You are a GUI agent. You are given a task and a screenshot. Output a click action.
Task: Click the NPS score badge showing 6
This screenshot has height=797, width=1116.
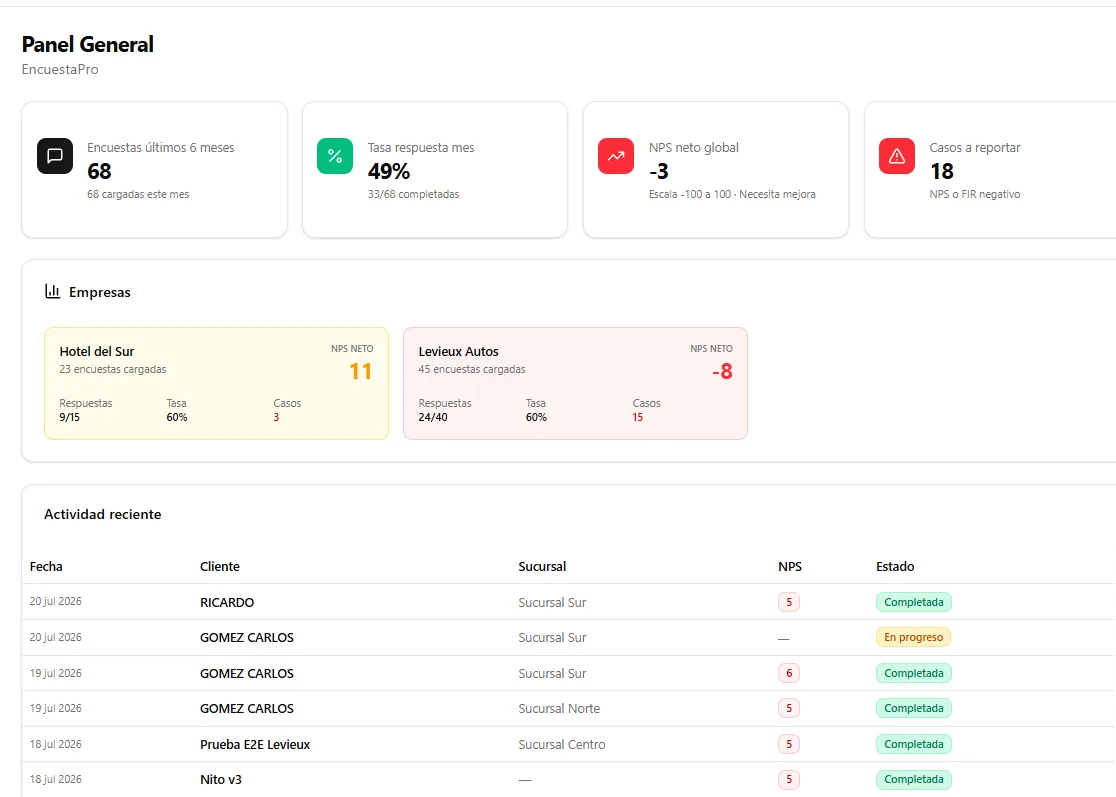789,673
